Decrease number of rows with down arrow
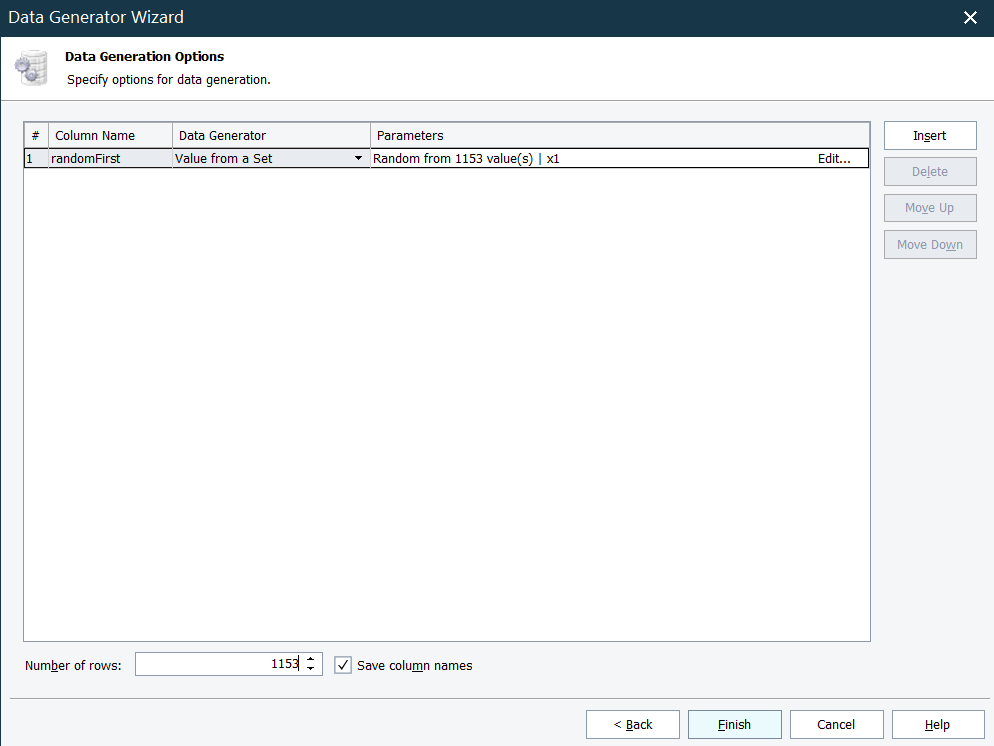This screenshot has height=746, width=994. click(x=311, y=670)
